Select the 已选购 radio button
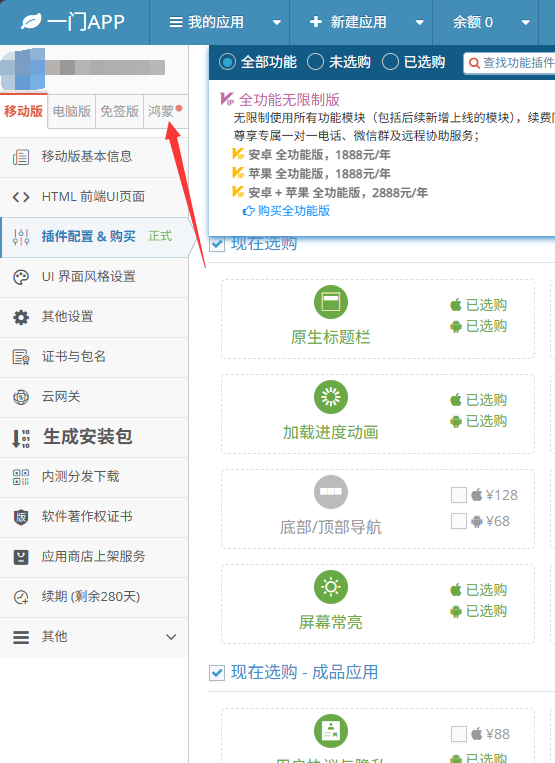This screenshot has height=763, width=555. pyautogui.click(x=390, y=62)
